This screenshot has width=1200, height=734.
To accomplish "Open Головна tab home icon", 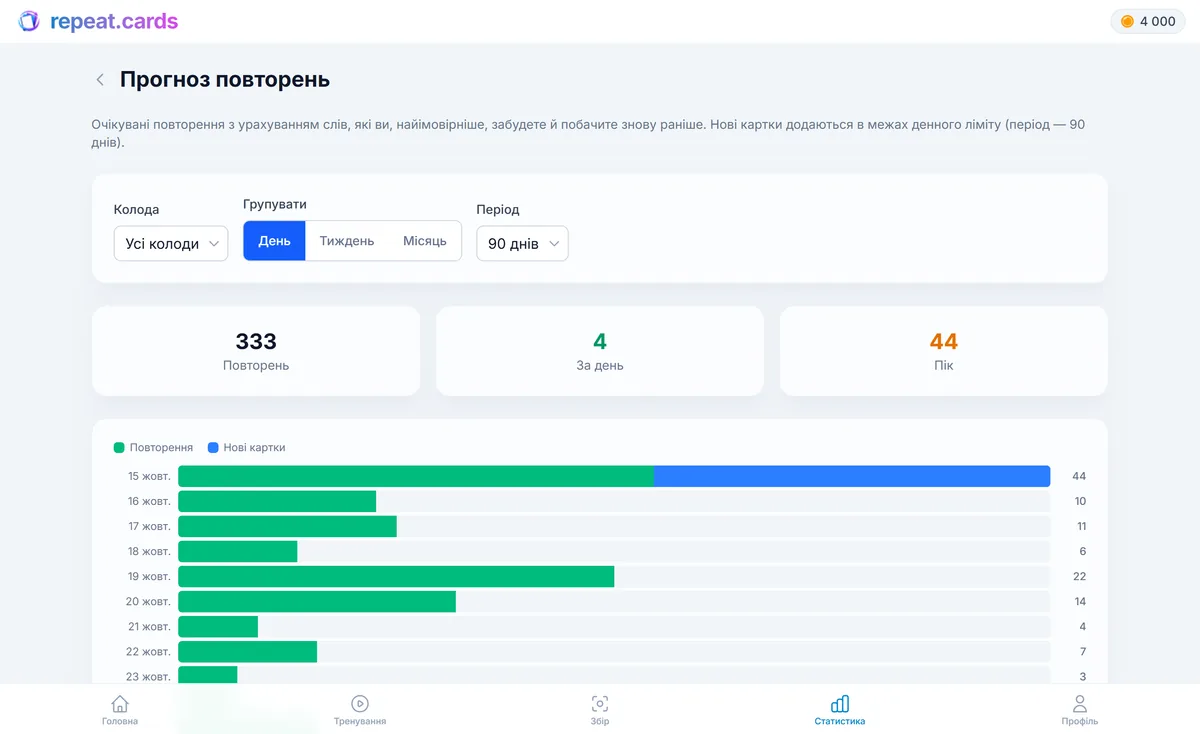I will [120, 704].
